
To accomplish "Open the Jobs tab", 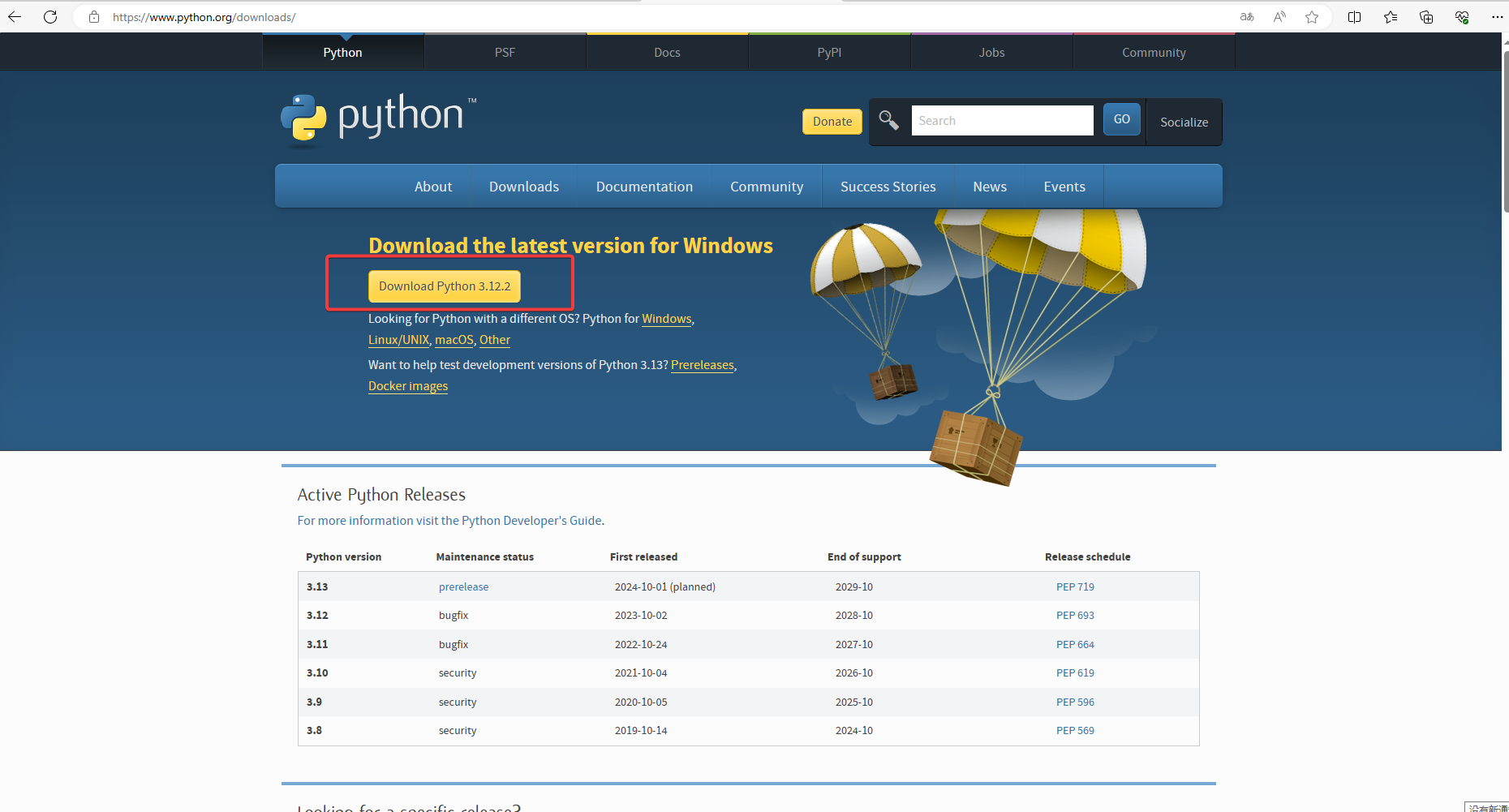I will 992,52.
